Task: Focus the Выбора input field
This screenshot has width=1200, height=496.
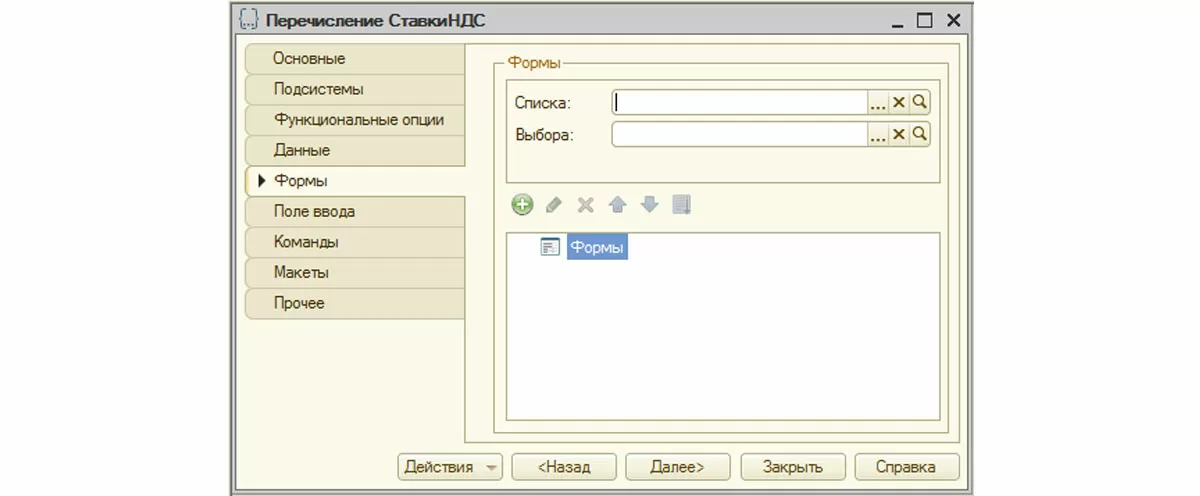Action: 739,134
